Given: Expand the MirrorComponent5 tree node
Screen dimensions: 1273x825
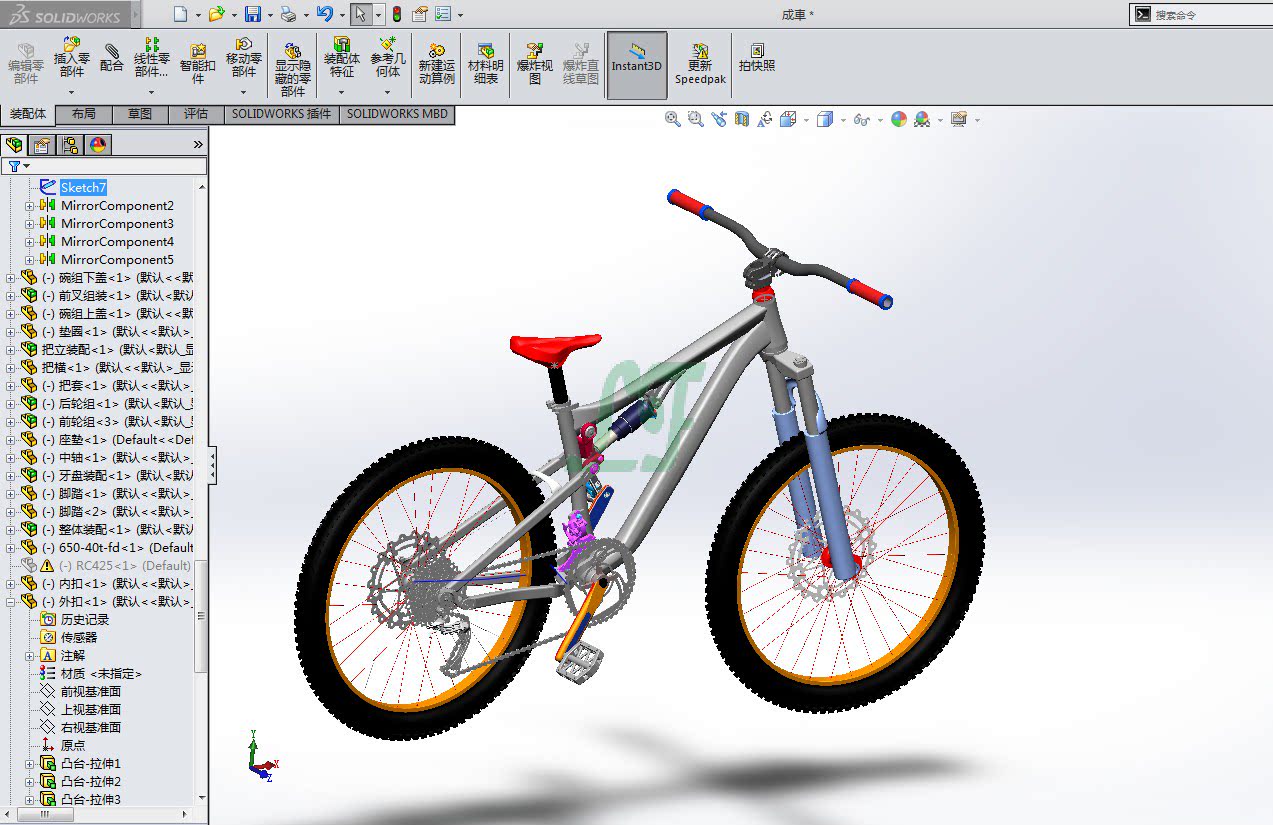Looking at the screenshot, I should pyautogui.click(x=29, y=260).
